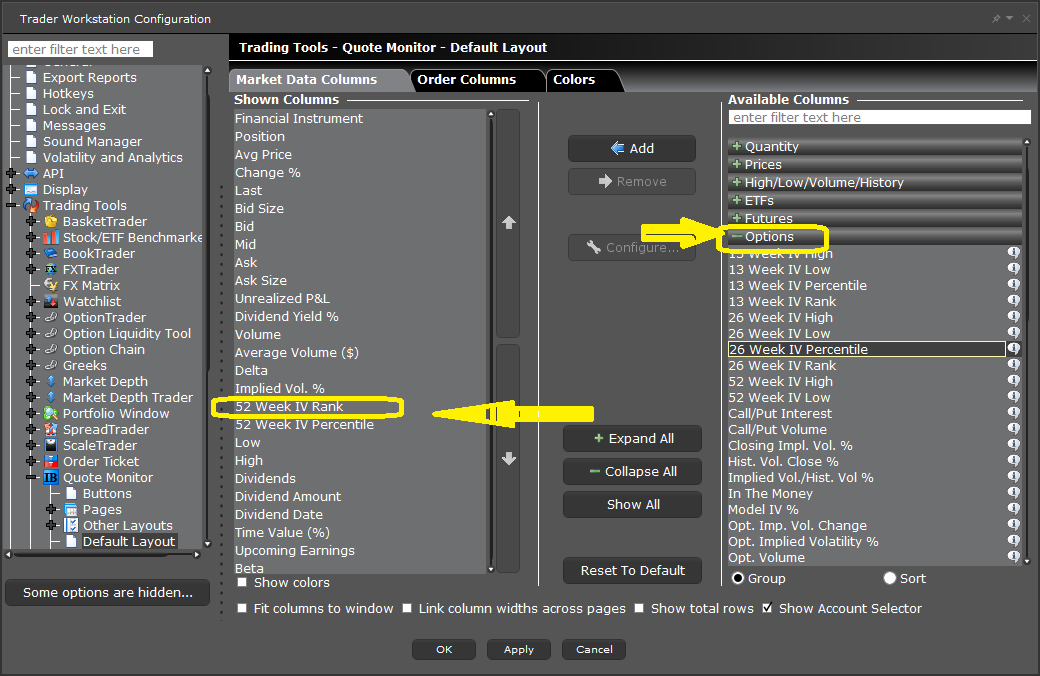This screenshot has width=1040, height=676.
Task: Click the Stock/ETF Benchmark chart icon
Action: click(x=51, y=237)
